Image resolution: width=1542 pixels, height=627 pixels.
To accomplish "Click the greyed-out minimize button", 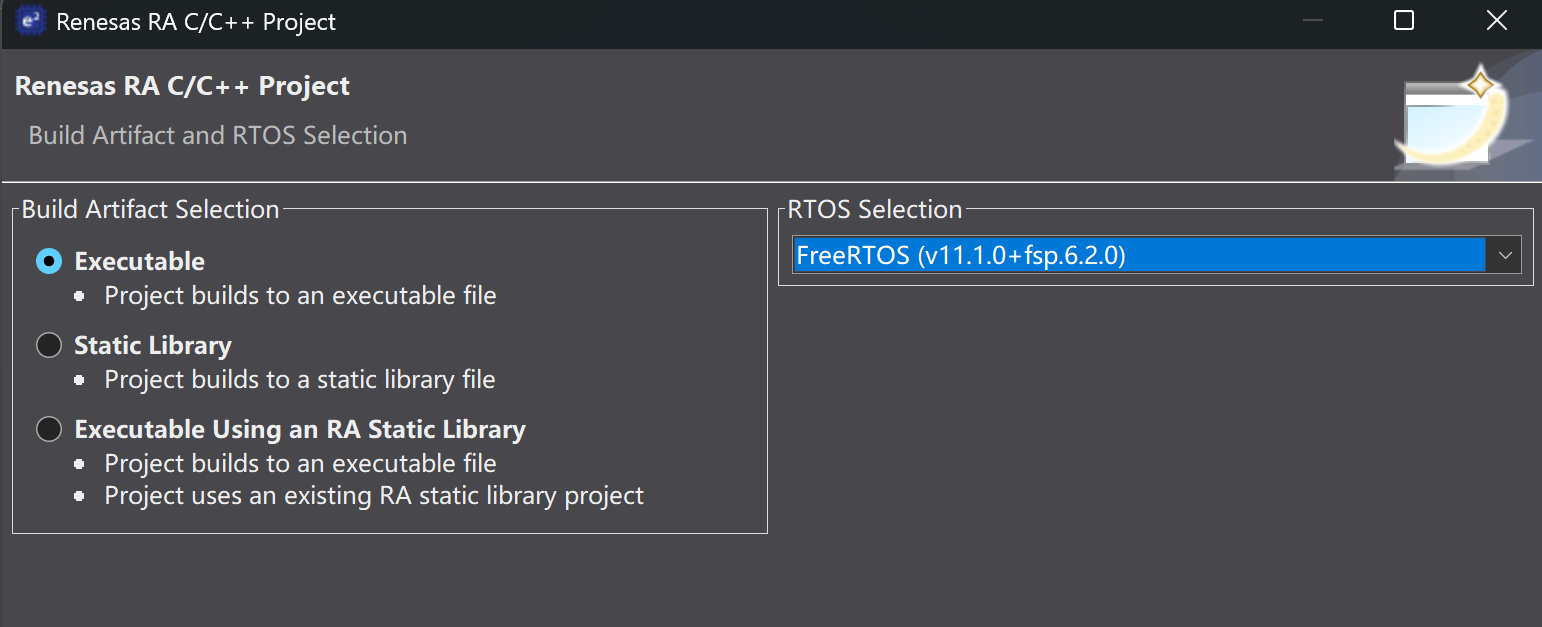I will pos(1311,21).
